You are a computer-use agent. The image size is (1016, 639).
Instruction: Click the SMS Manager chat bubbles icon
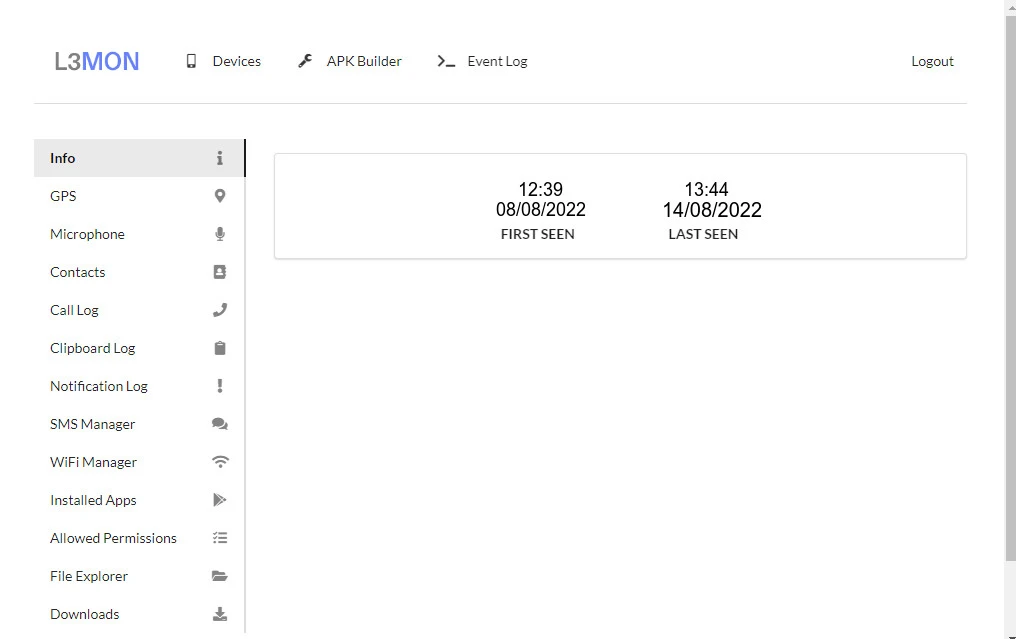tap(220, 424)
